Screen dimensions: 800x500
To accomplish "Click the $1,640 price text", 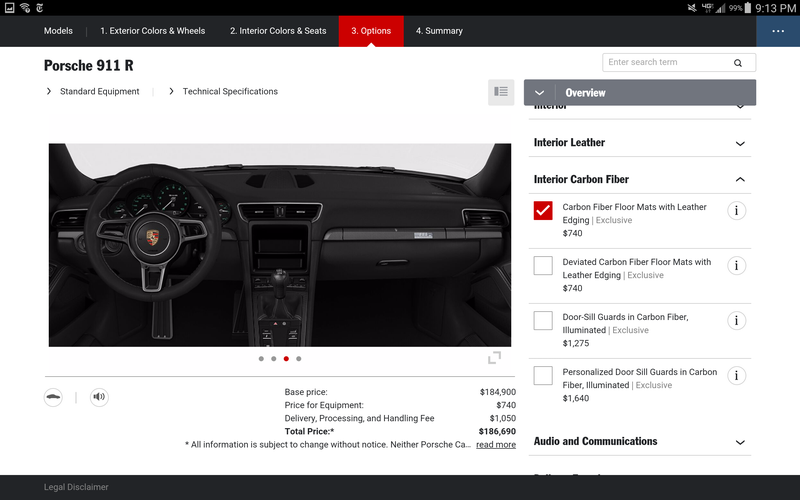I will point(576,398).
